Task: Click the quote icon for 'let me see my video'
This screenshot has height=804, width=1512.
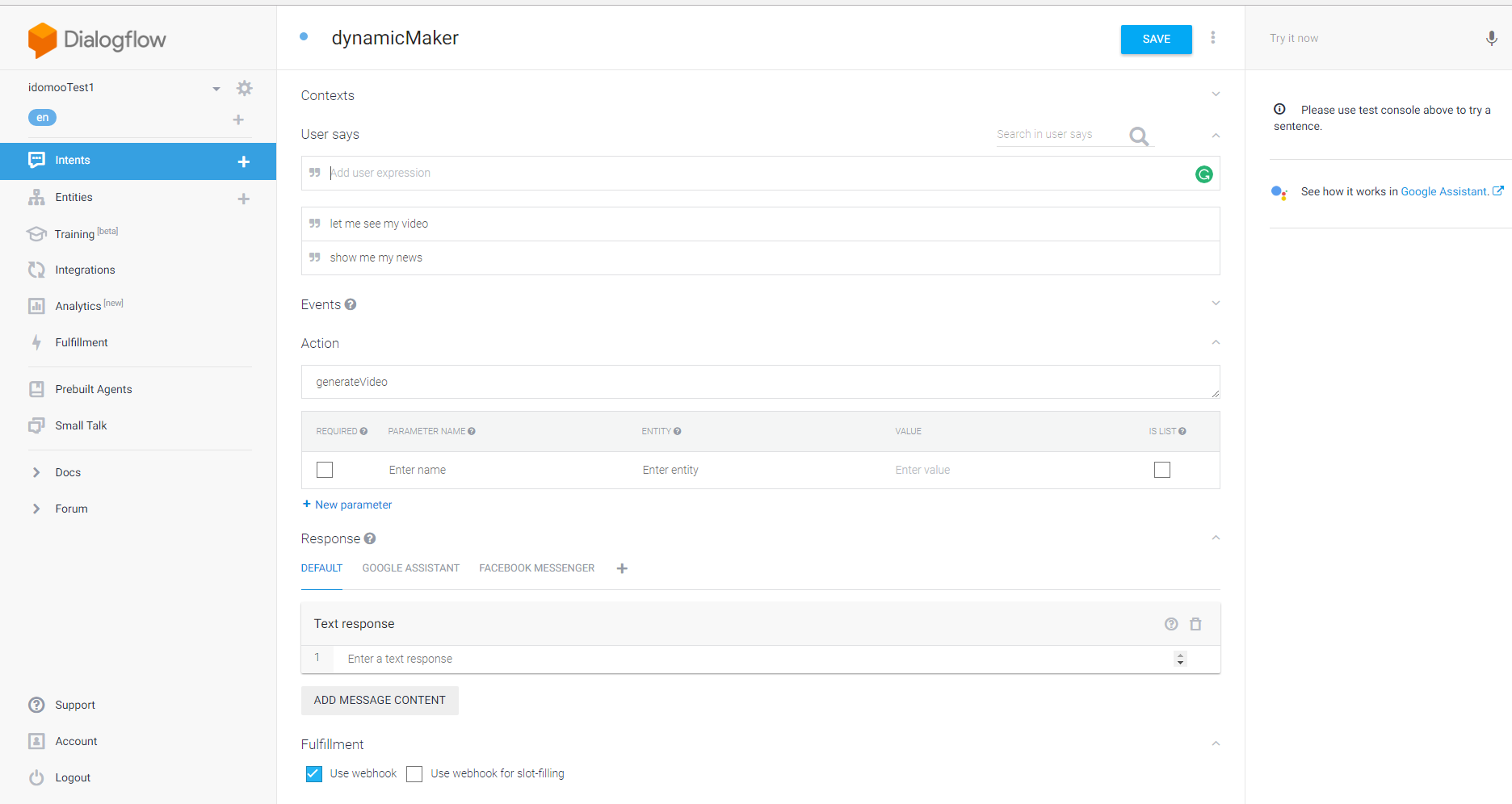Action: [x=315, y=224]
